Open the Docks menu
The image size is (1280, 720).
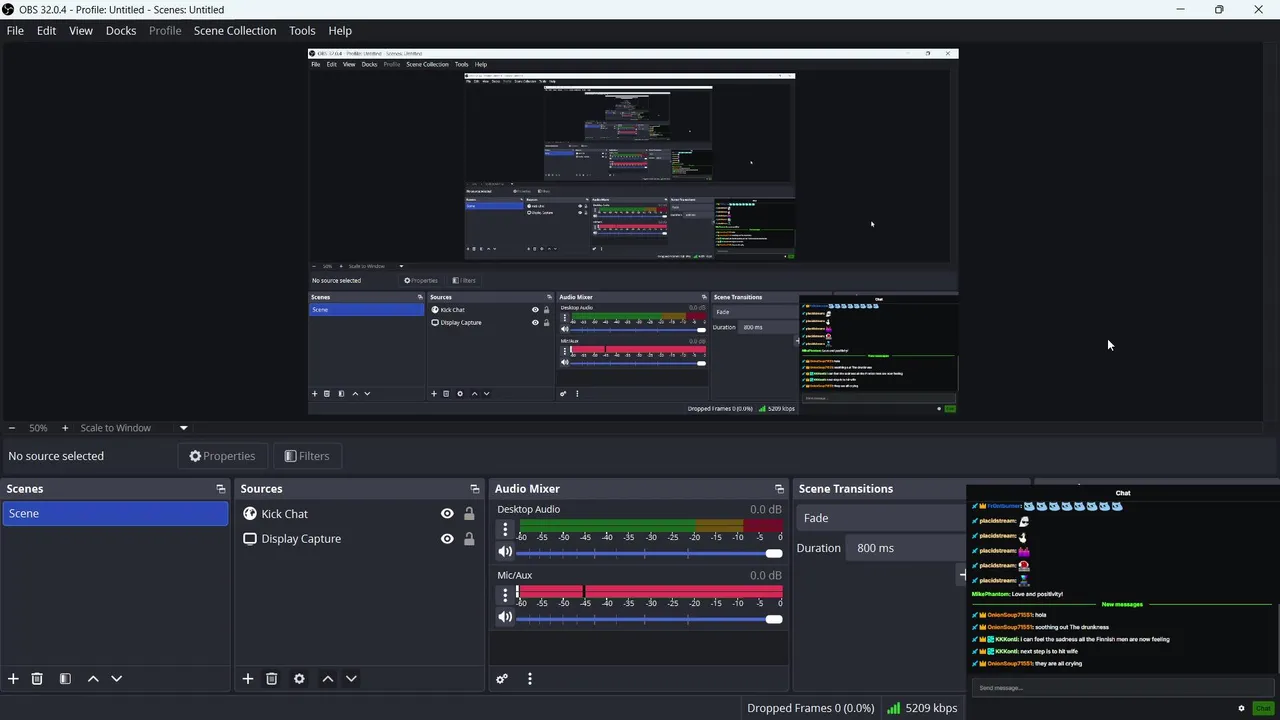pyautogui.click(x=121, y=31)
